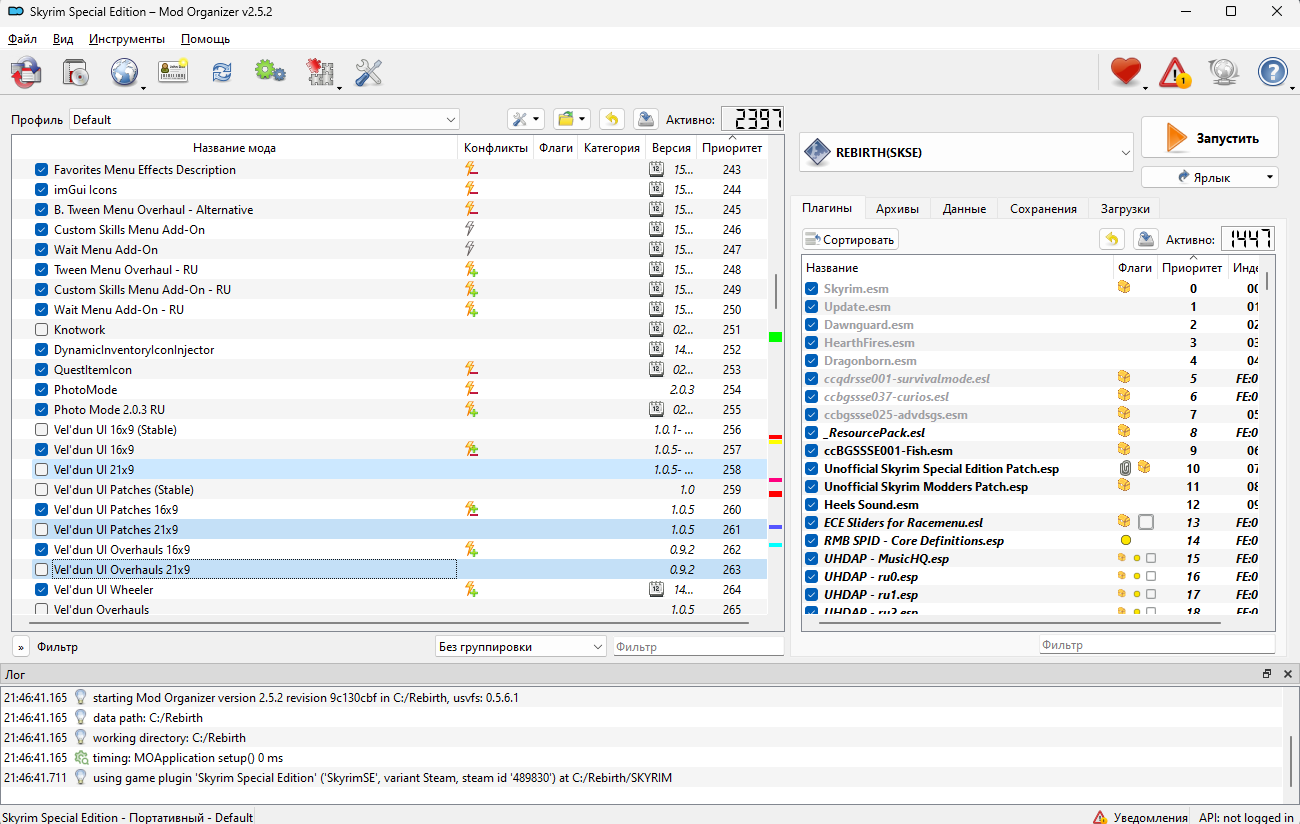Click the Запустить launch button

click(1210, 138)
